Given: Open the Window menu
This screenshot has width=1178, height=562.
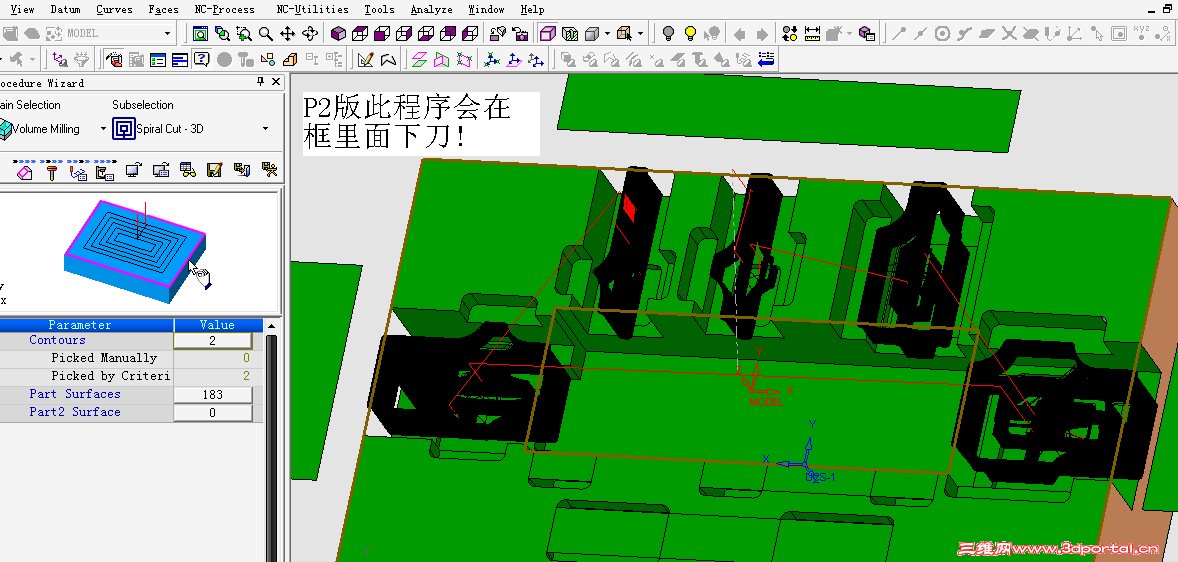Looking at the screenshot, I should tap(486, 10).
